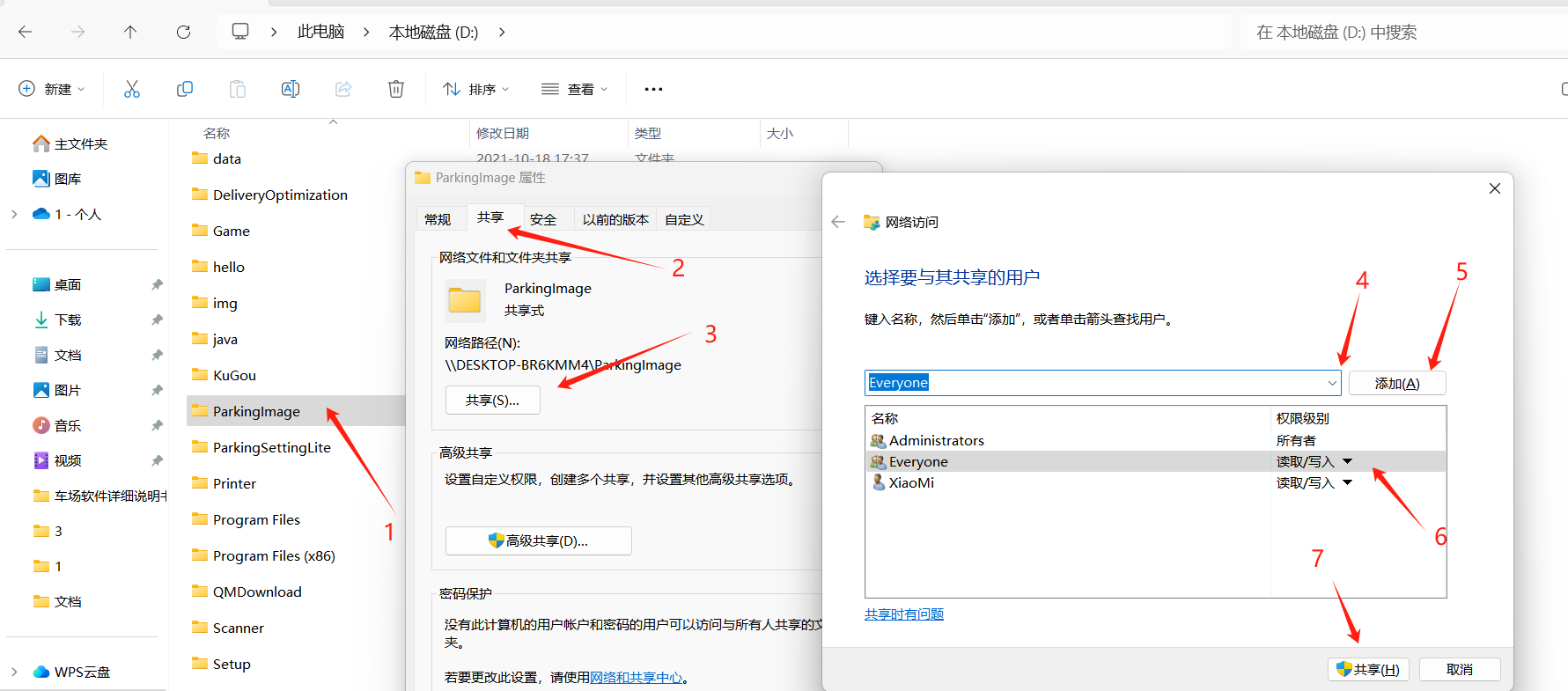This screenshot has width=1568, height=691.
Task: Click the 高级共享(D)... button
Action: pos(539,540)
